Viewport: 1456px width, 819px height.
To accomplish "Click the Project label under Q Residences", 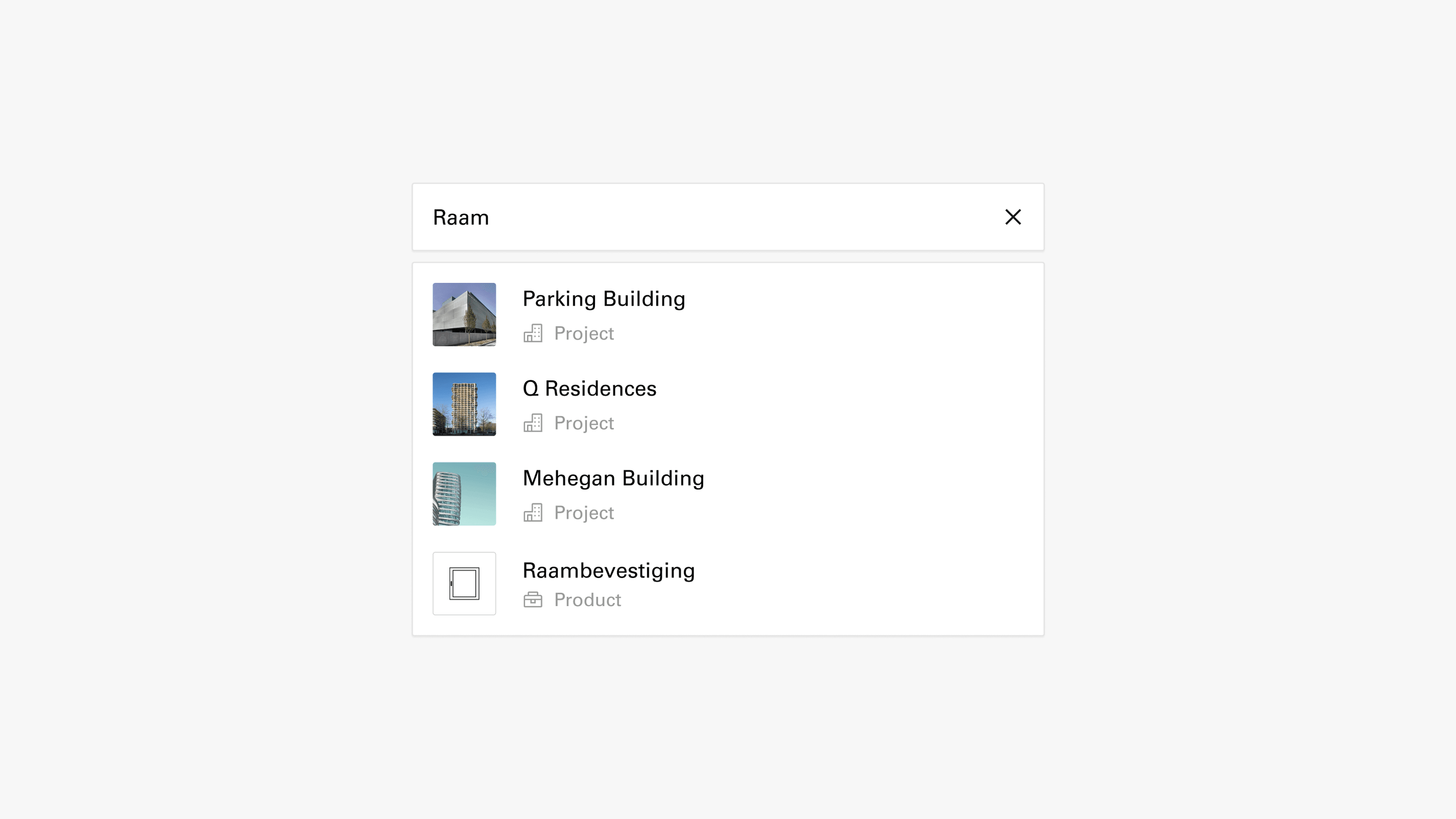I will tap(584, 424).
